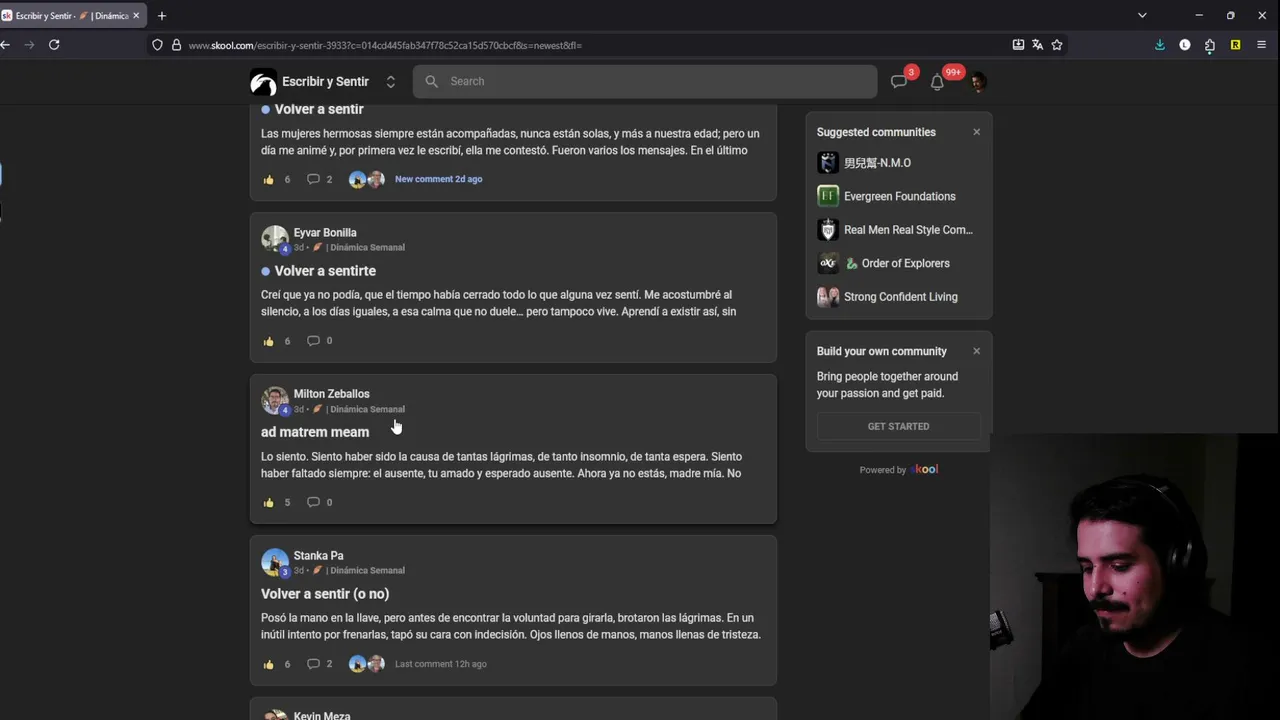Click the Kevin Meza author name

322,716
